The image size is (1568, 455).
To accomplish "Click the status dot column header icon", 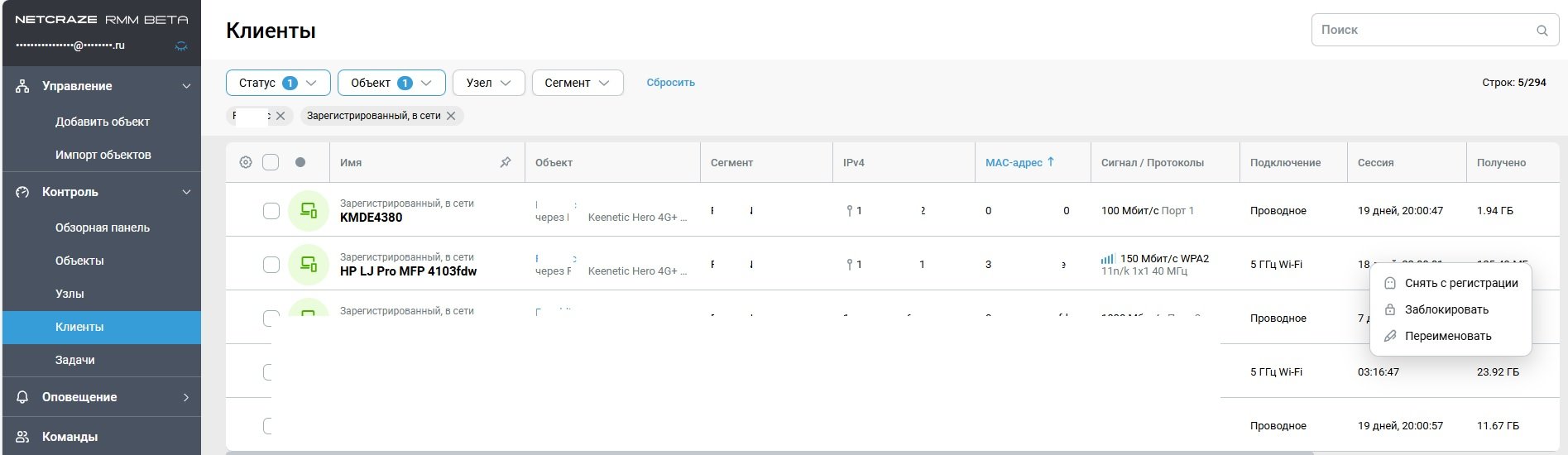I will [300, 163].
